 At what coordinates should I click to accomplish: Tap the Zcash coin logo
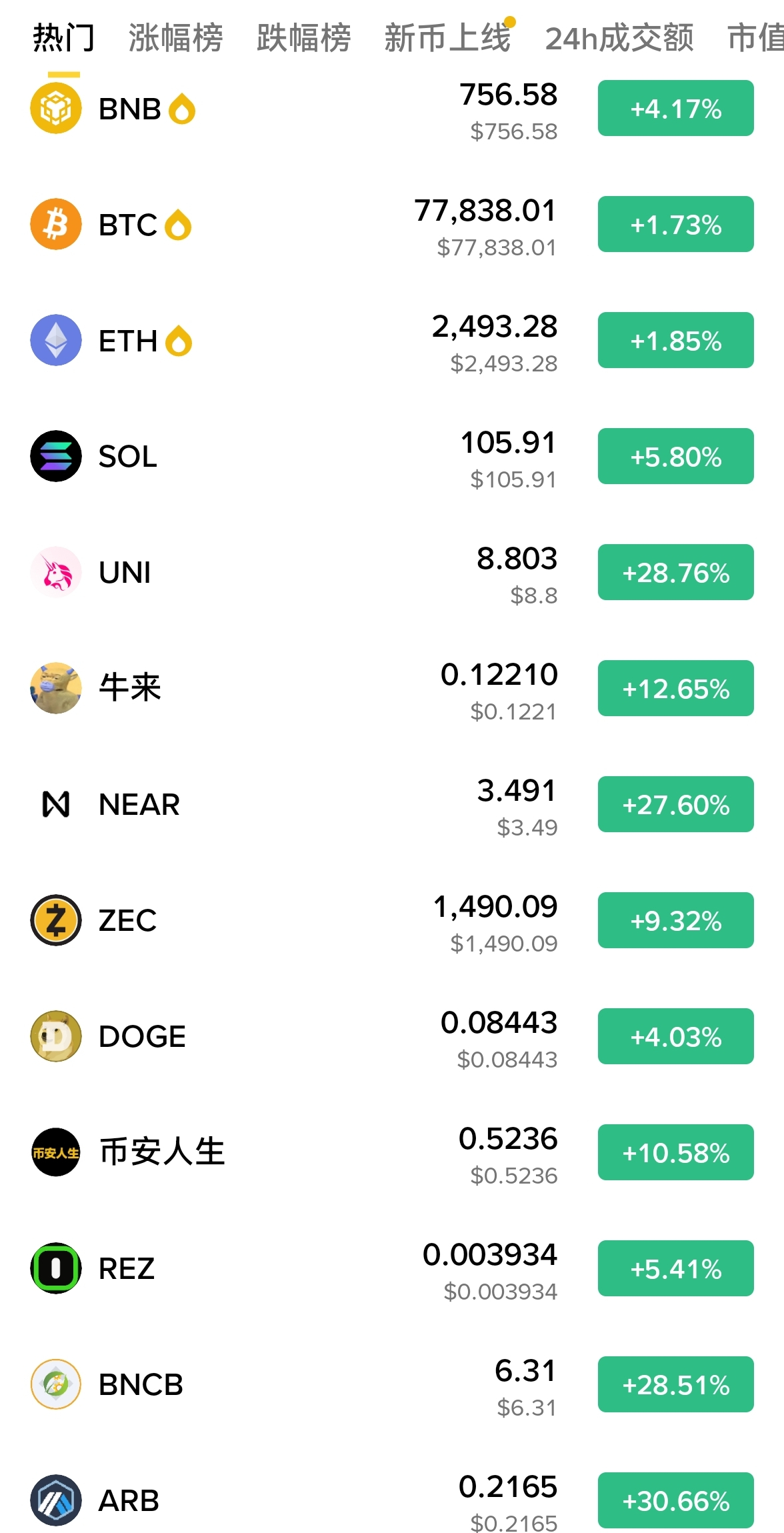[56, 920]
